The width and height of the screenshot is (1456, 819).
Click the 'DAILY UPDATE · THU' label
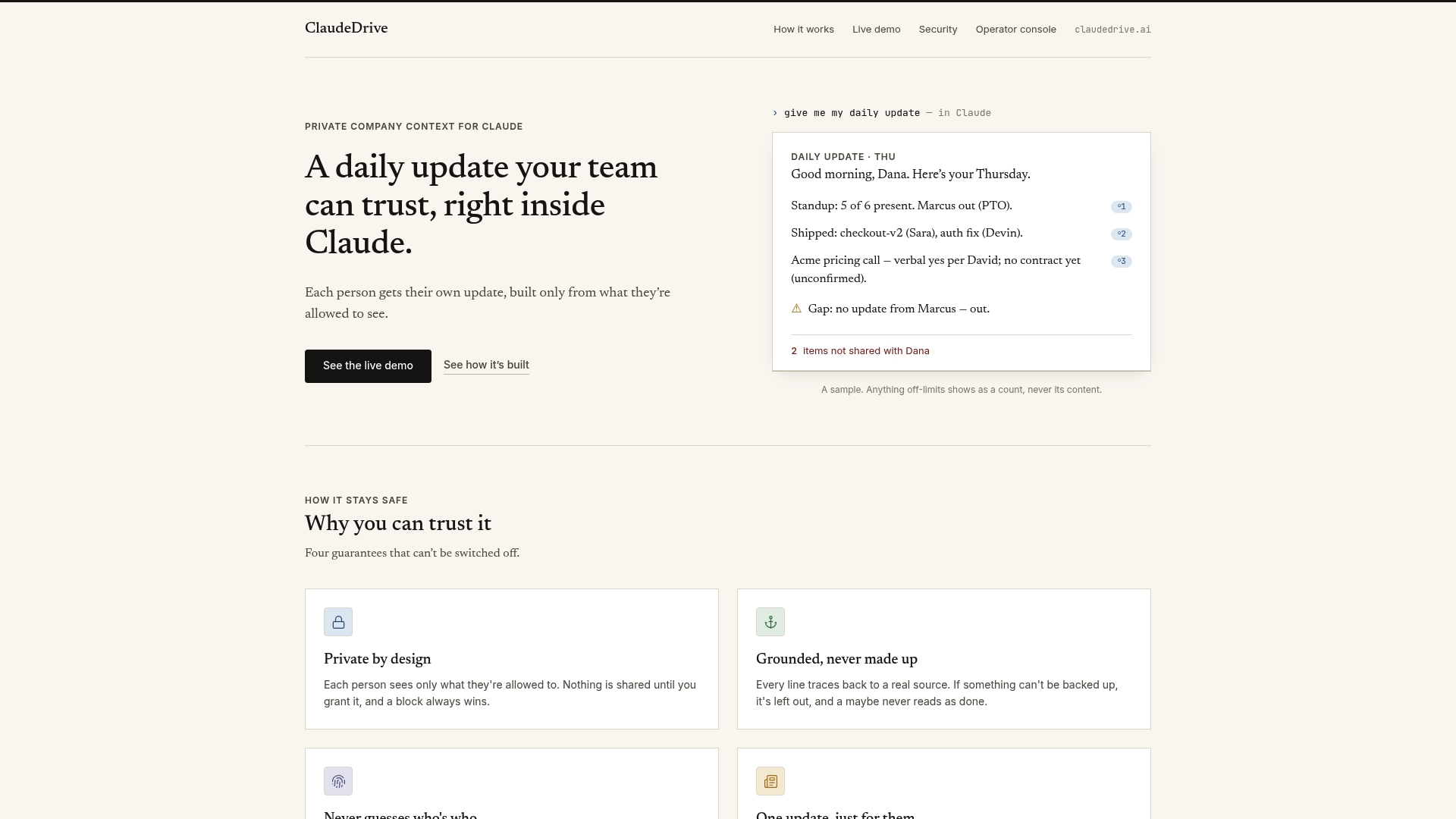tap(843, 157)
